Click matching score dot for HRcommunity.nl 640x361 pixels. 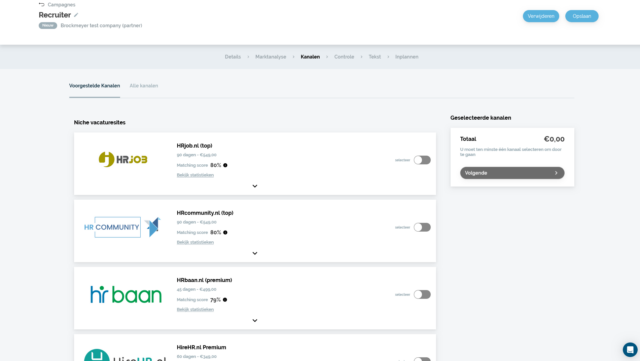tap(225, 232)
